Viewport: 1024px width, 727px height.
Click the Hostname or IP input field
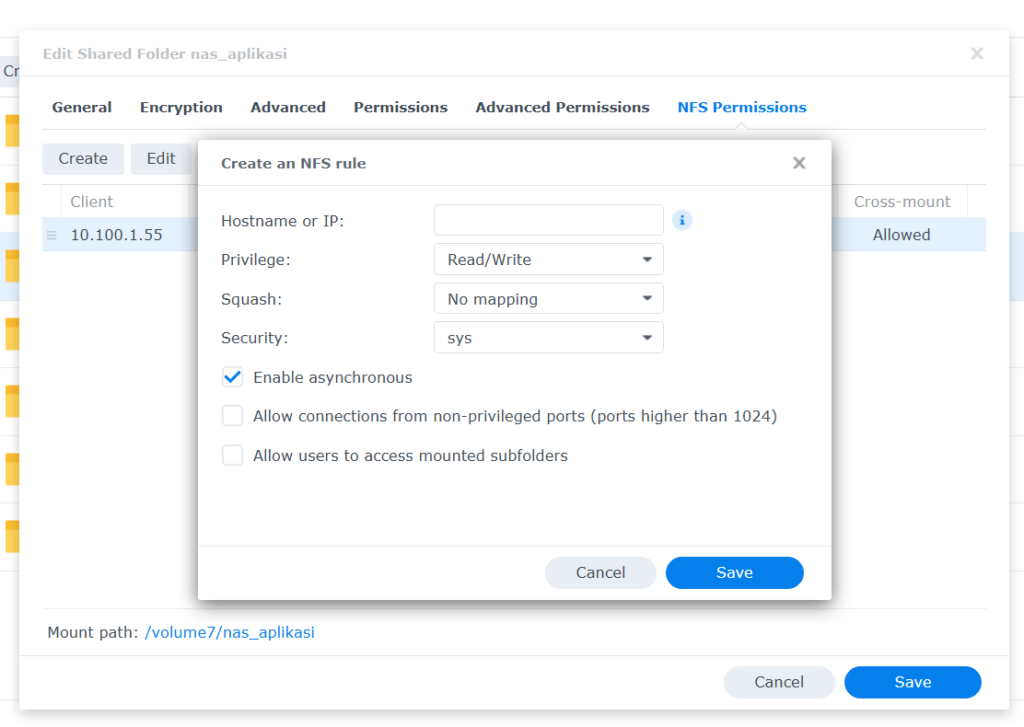(x=548, y=219)
